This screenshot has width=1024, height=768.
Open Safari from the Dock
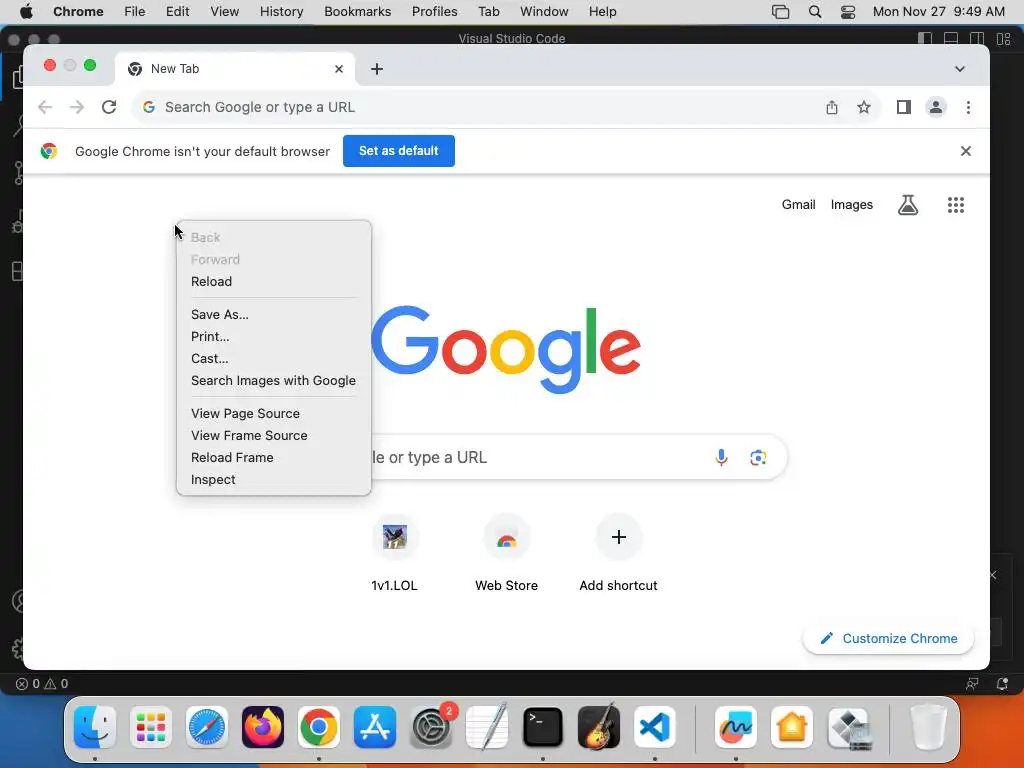207,727
